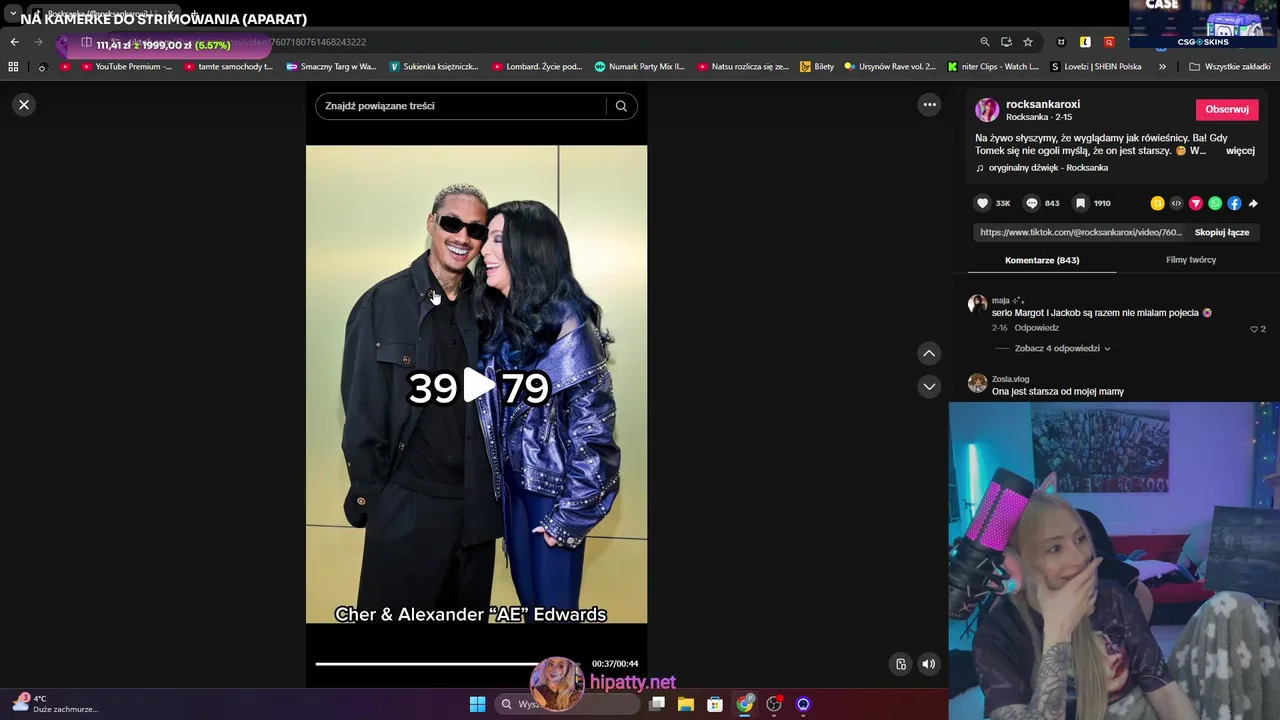
Task: Go to next video with down arrow
Action: [929, 386]
